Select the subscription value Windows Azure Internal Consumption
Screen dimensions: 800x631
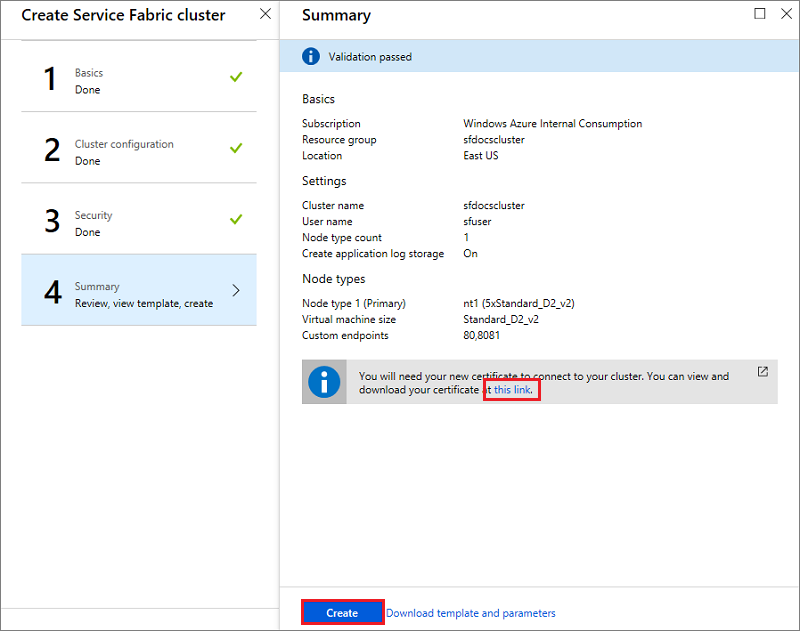[553, 123]
